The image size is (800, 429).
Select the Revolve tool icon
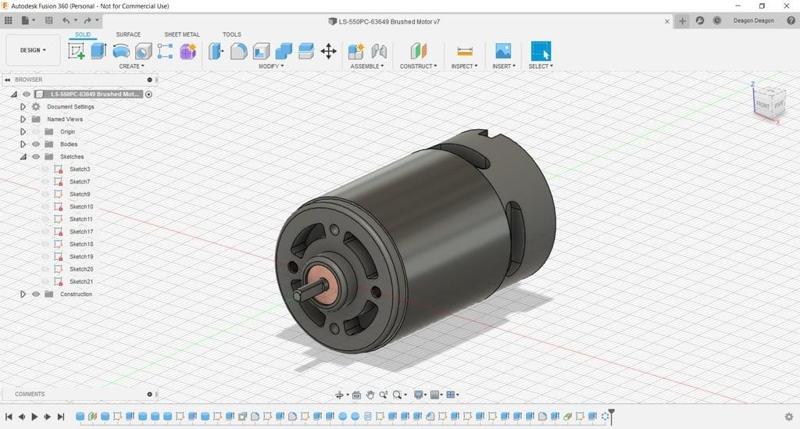coord(121,51)
